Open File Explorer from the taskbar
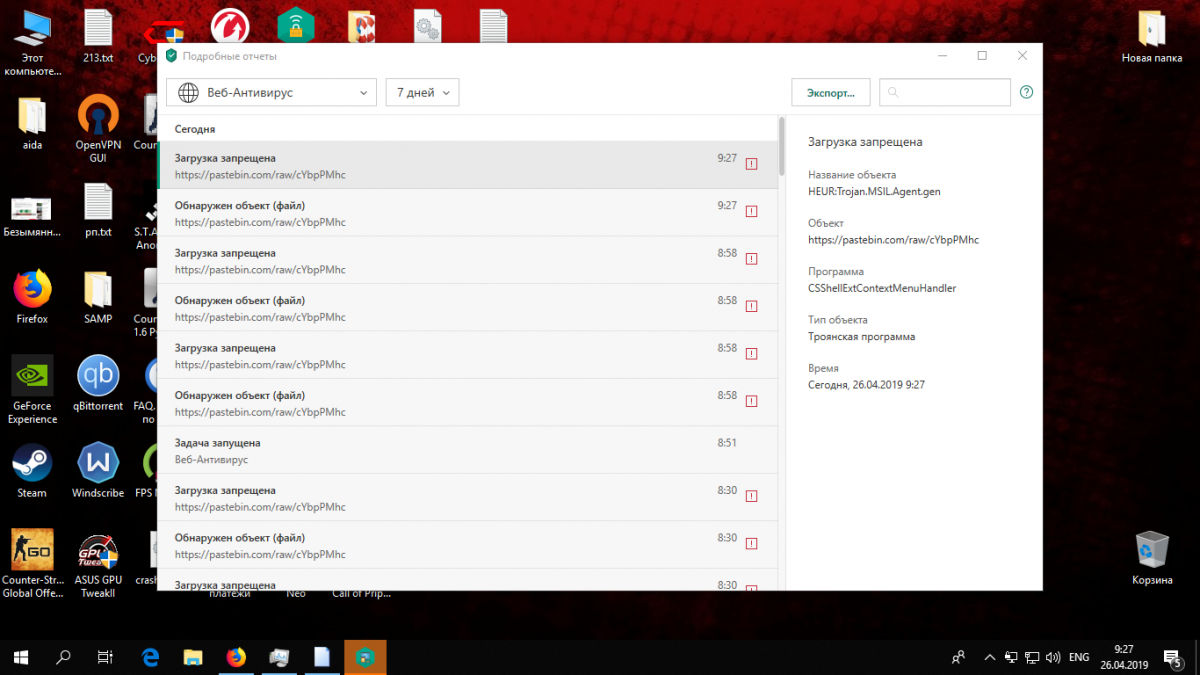1200x675 pixels. 194,657
